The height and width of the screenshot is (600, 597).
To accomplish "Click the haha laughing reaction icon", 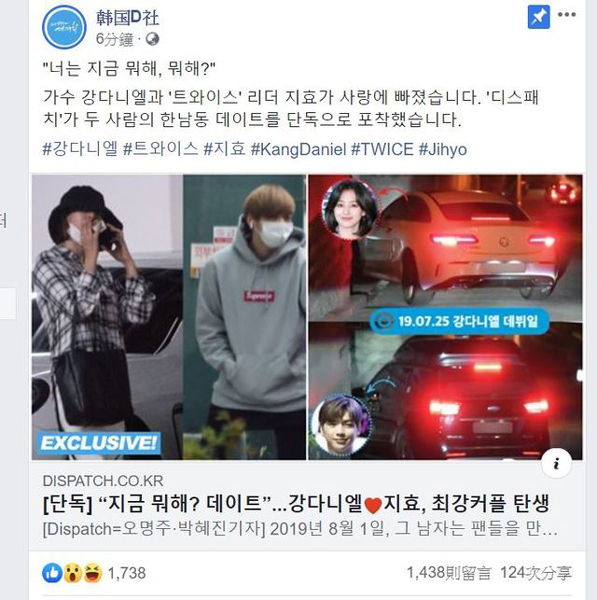I will 93,573.
